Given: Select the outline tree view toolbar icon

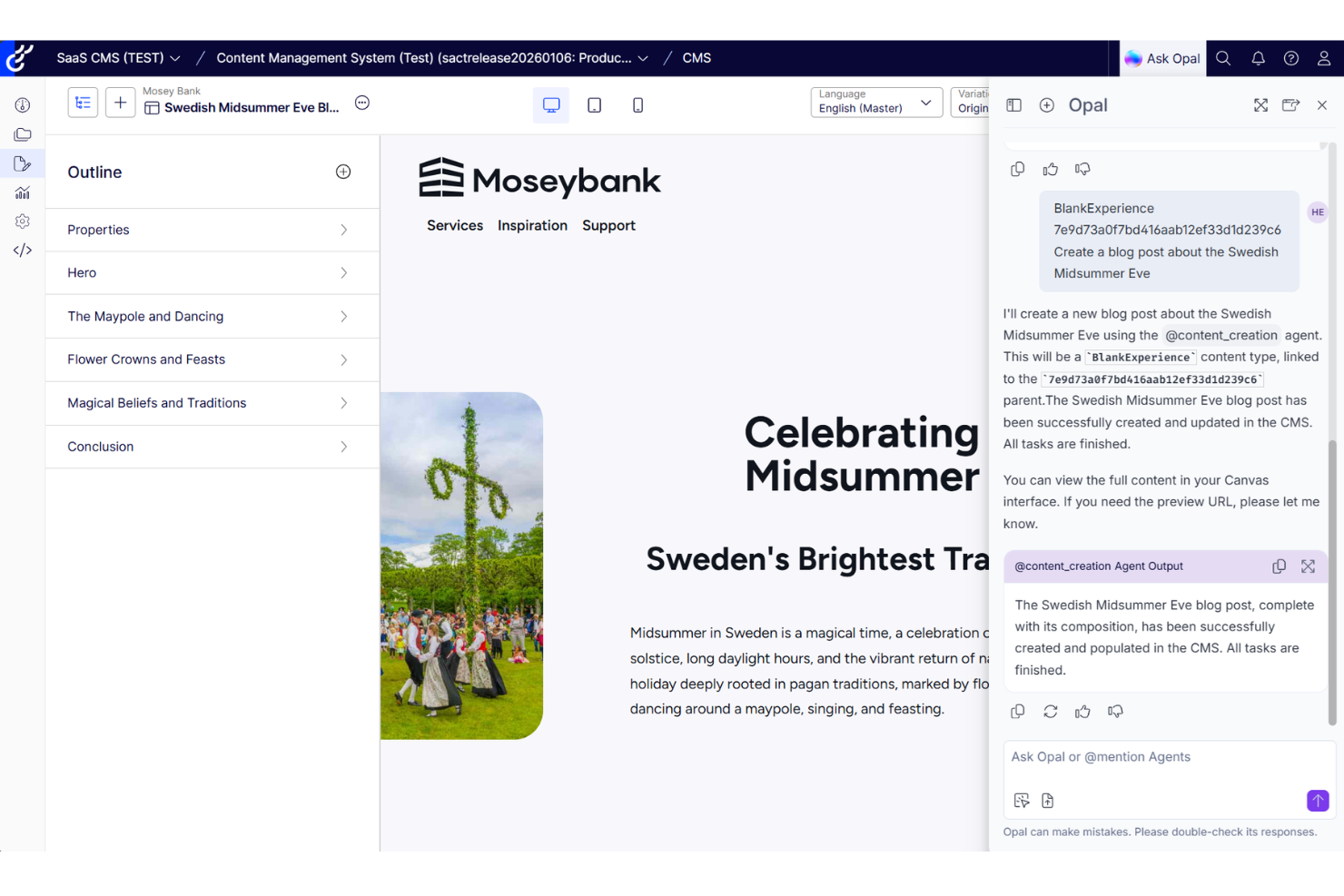Looking at the screenshot, I should [x=83, y=102].
